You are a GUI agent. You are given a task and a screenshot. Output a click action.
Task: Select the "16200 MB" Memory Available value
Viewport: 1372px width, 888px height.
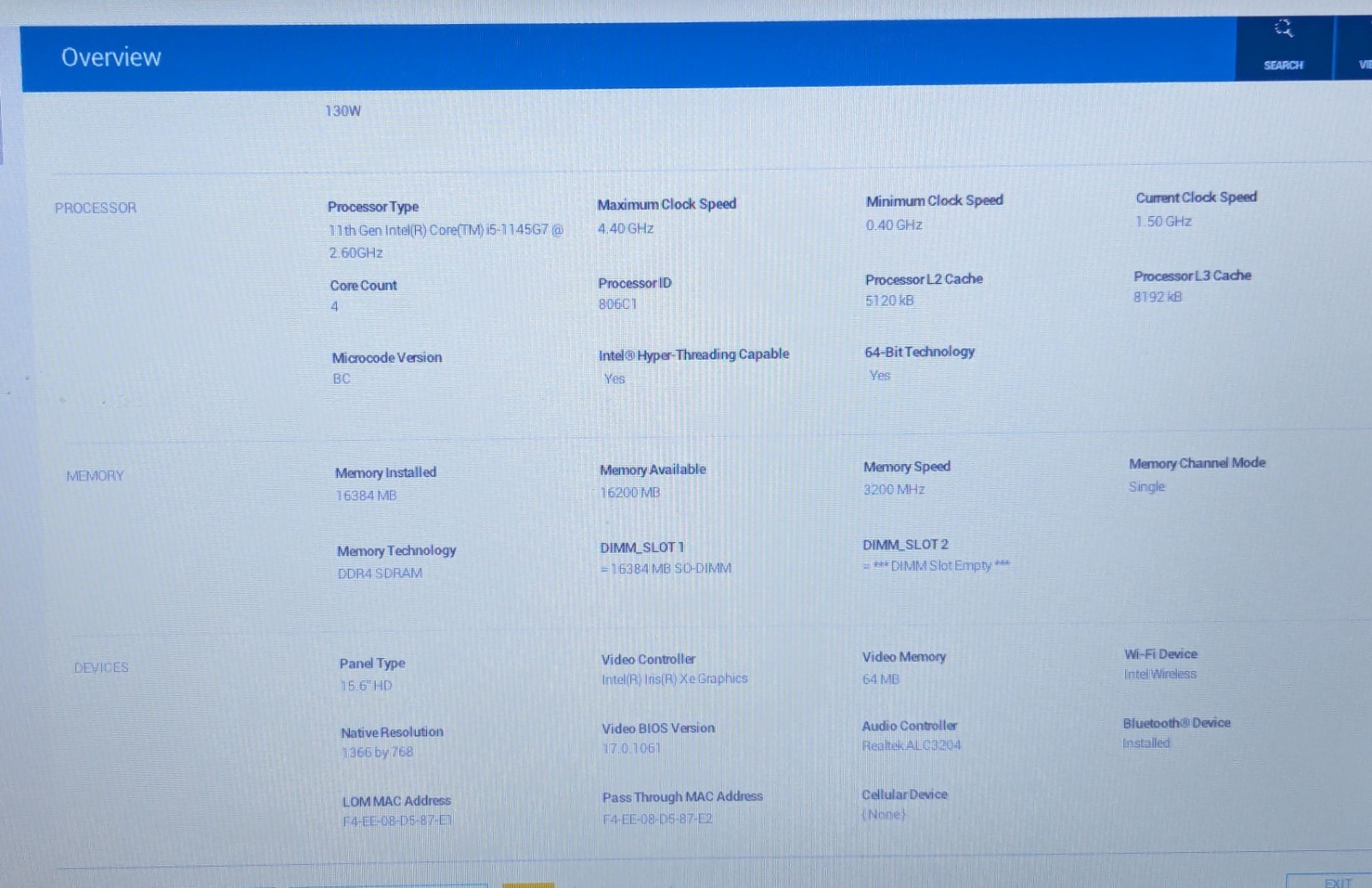pyautogui.click(x=630, y=492)
